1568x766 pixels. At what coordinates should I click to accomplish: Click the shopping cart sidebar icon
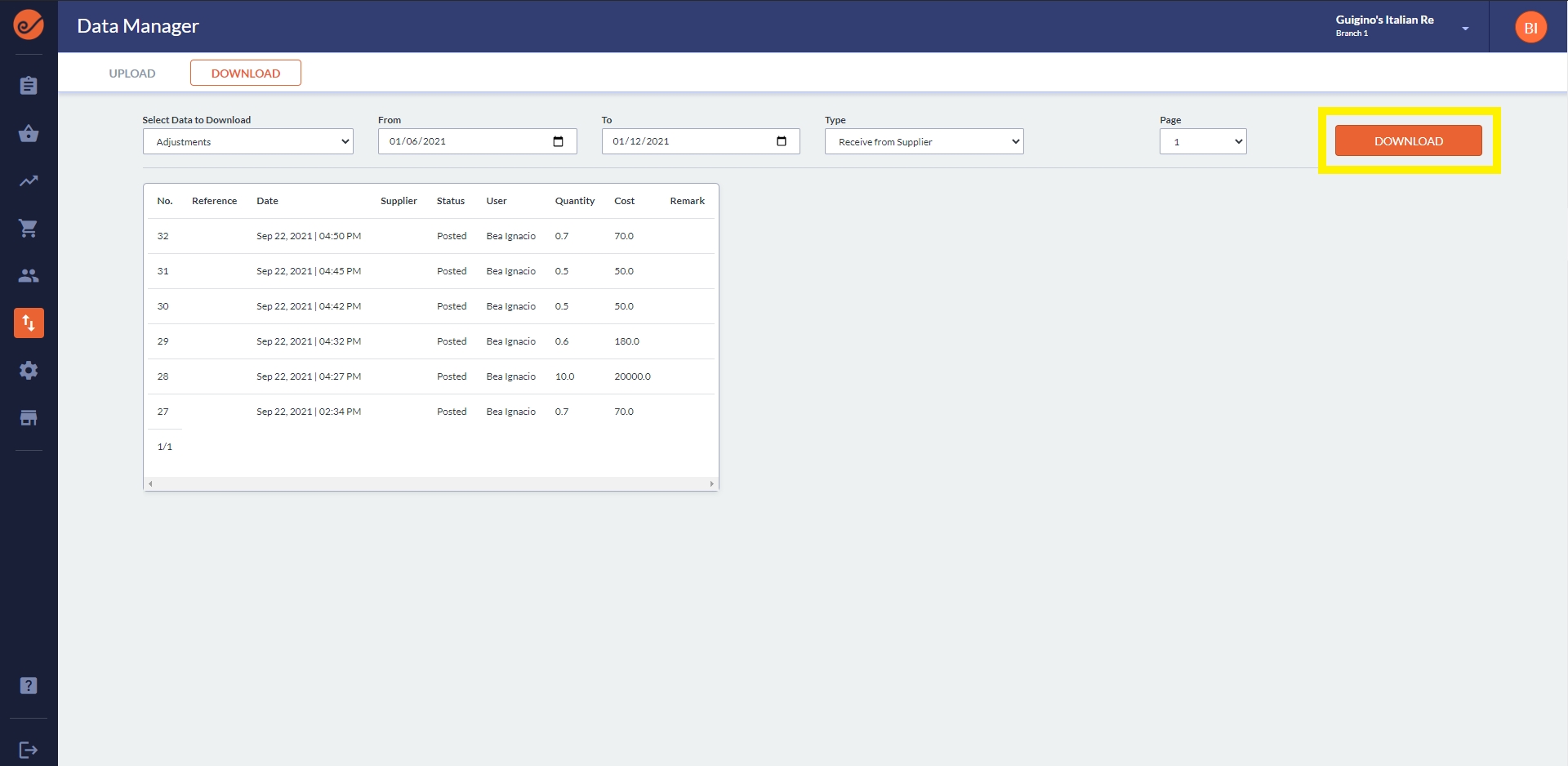(29, 229)
